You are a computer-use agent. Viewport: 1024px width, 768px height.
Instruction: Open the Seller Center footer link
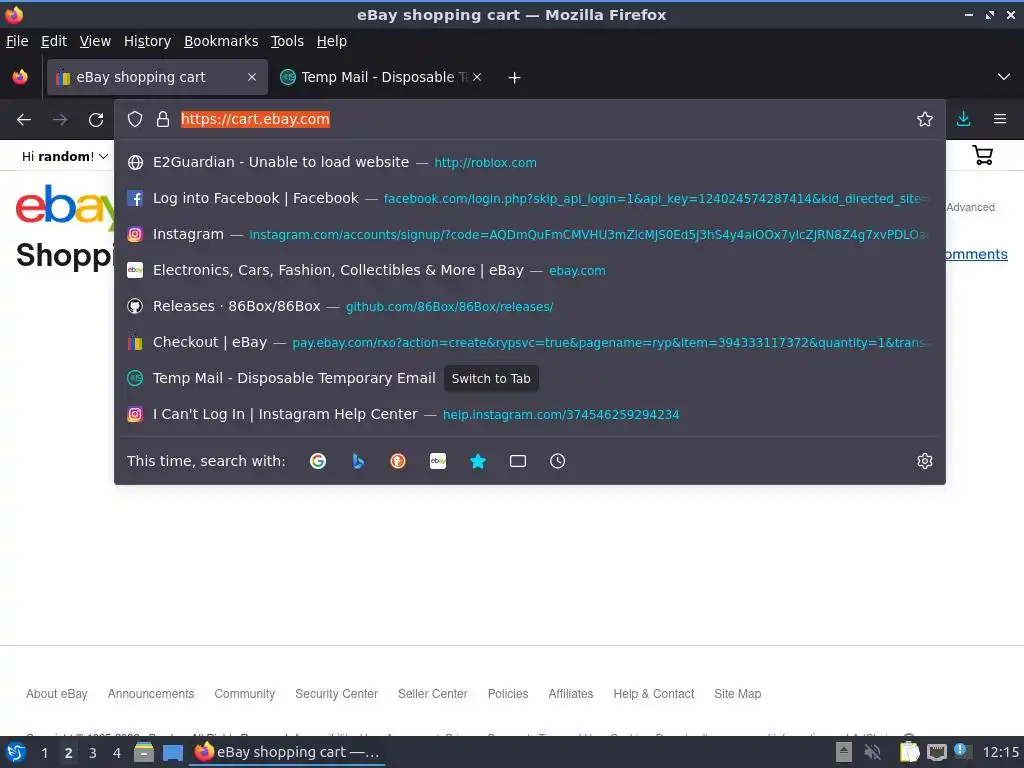[x=432, y=694]
